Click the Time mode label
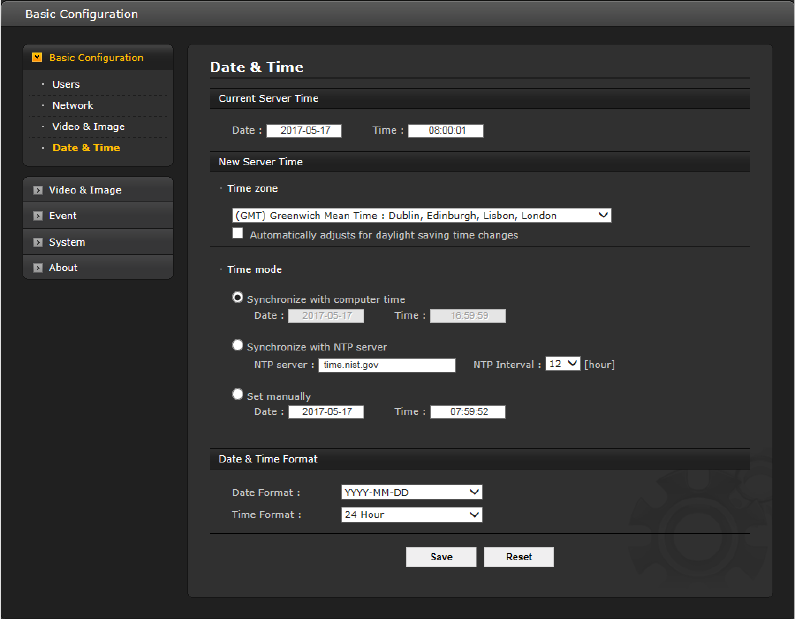The width and height of the screenshot is (795, 619). point(254,270)
